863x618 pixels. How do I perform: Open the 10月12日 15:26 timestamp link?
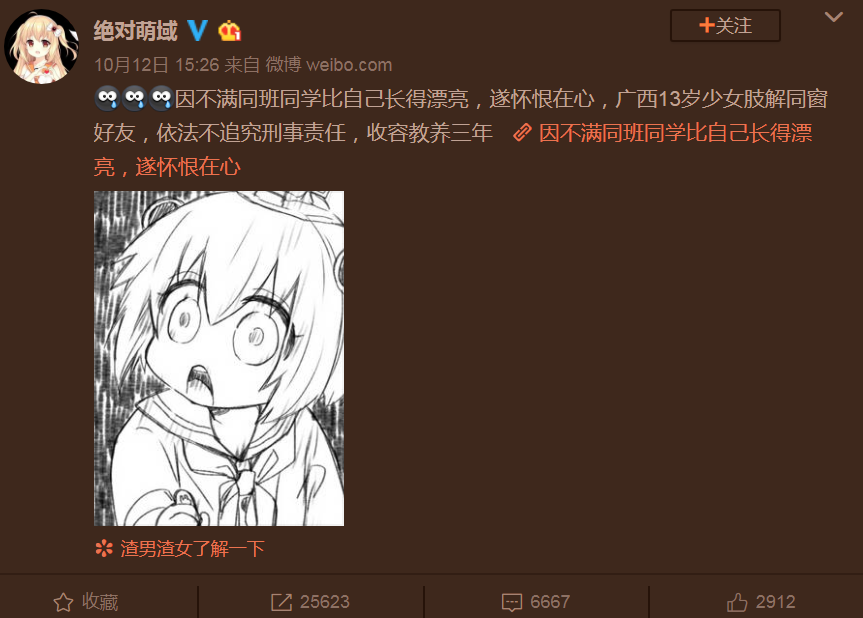click(157, 65)
